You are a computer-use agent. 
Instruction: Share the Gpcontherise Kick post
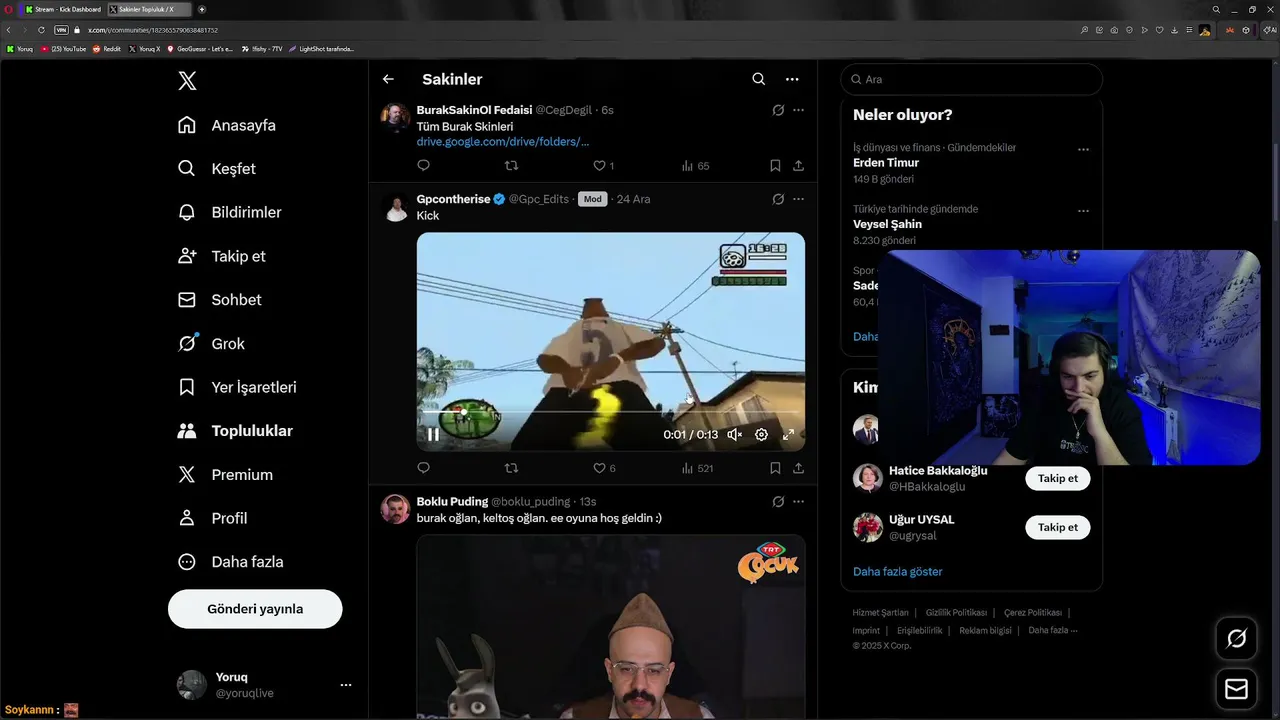(x=798, y=468)
